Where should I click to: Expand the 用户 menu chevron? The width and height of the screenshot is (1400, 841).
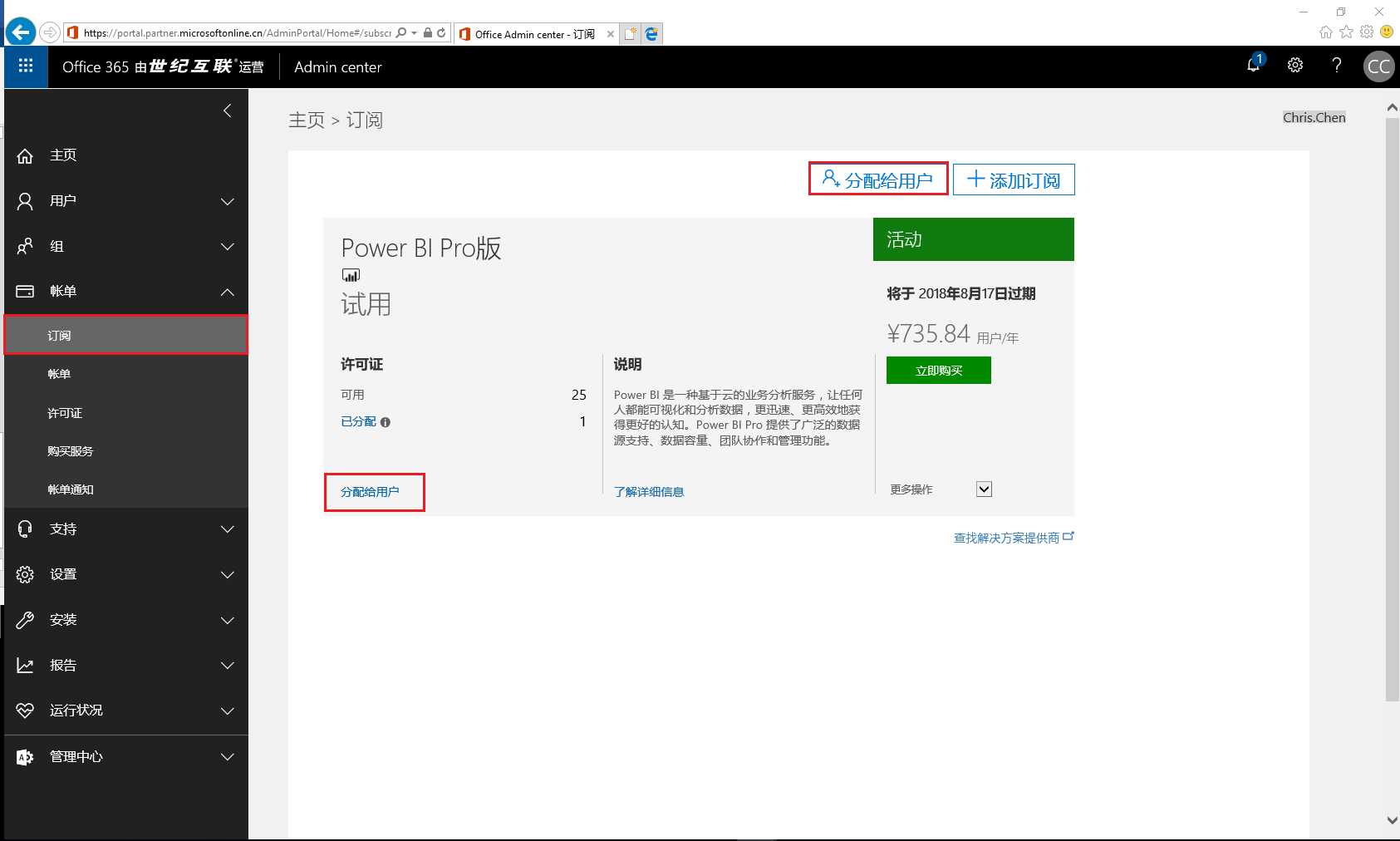click(x=227, y=201)
